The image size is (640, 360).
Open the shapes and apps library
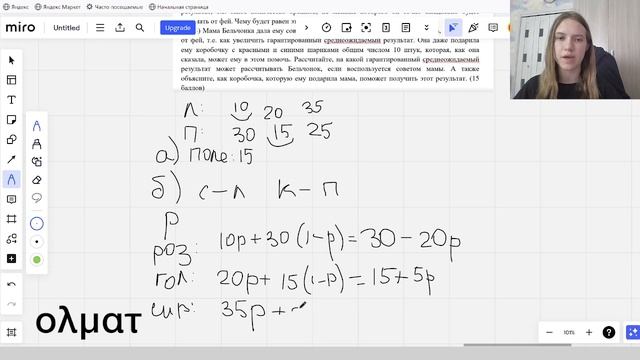coord(11,239)
